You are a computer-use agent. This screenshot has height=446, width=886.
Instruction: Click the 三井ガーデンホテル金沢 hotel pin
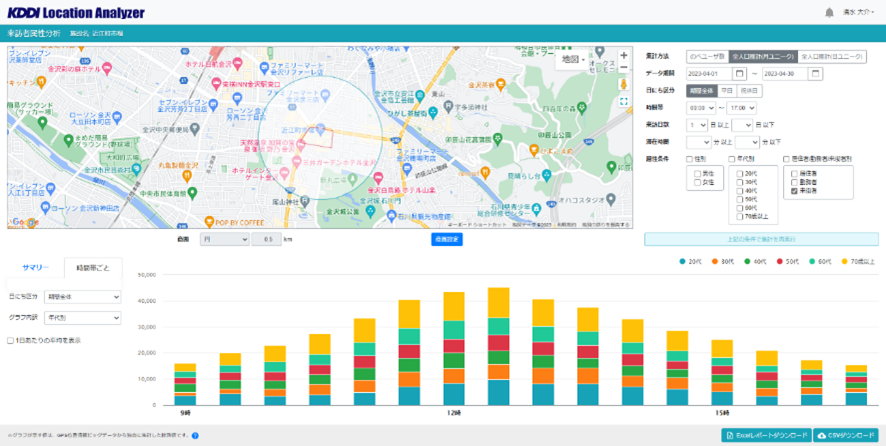298,162
